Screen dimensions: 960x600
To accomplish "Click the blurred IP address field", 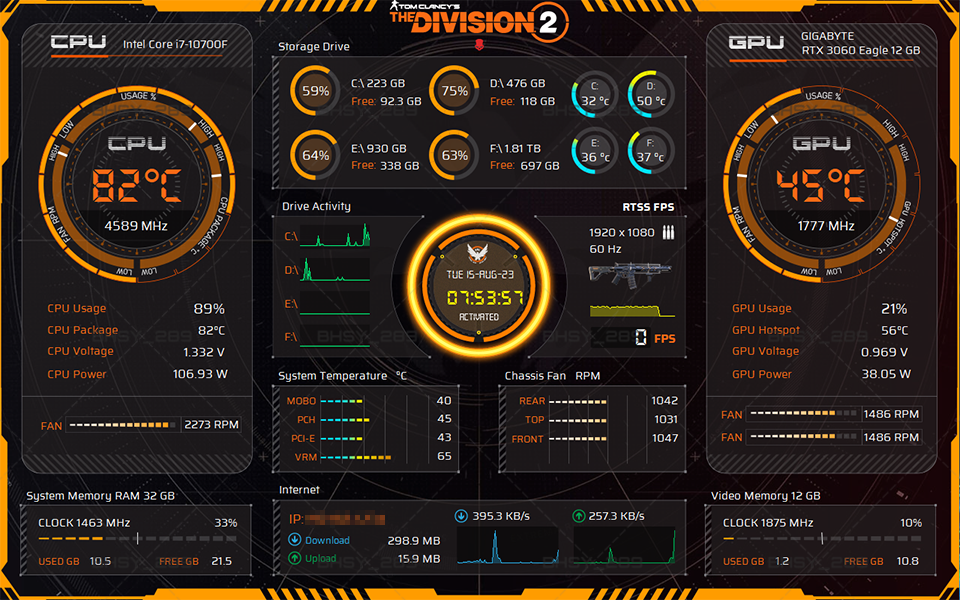I will pos(345,519).
